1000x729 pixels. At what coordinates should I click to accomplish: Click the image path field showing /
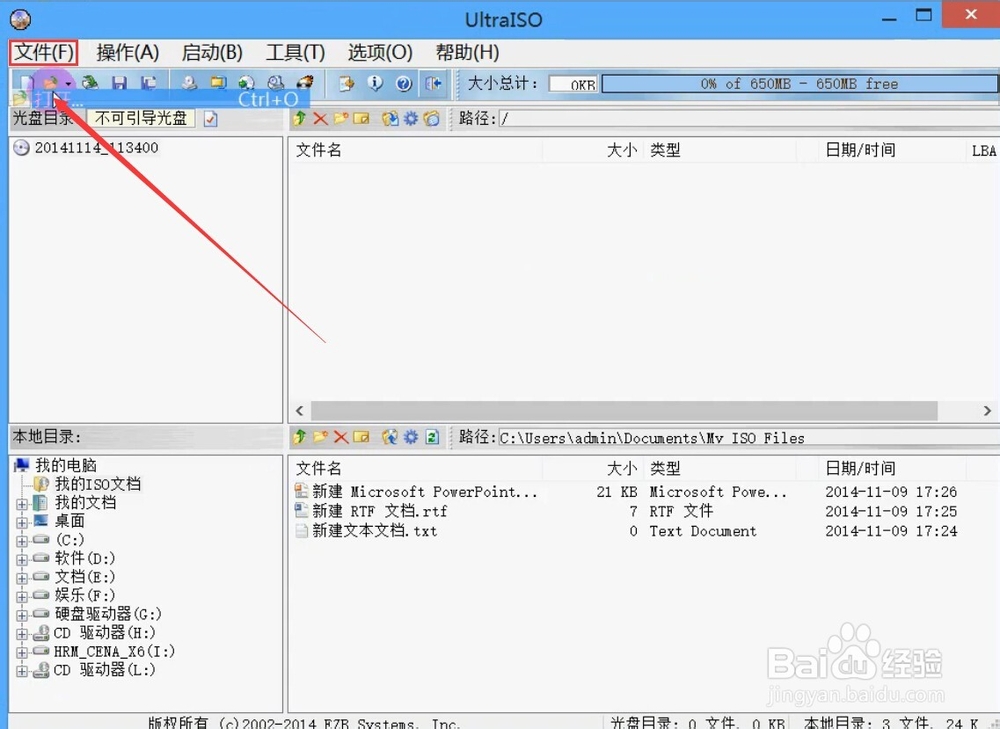pos(749,119)
